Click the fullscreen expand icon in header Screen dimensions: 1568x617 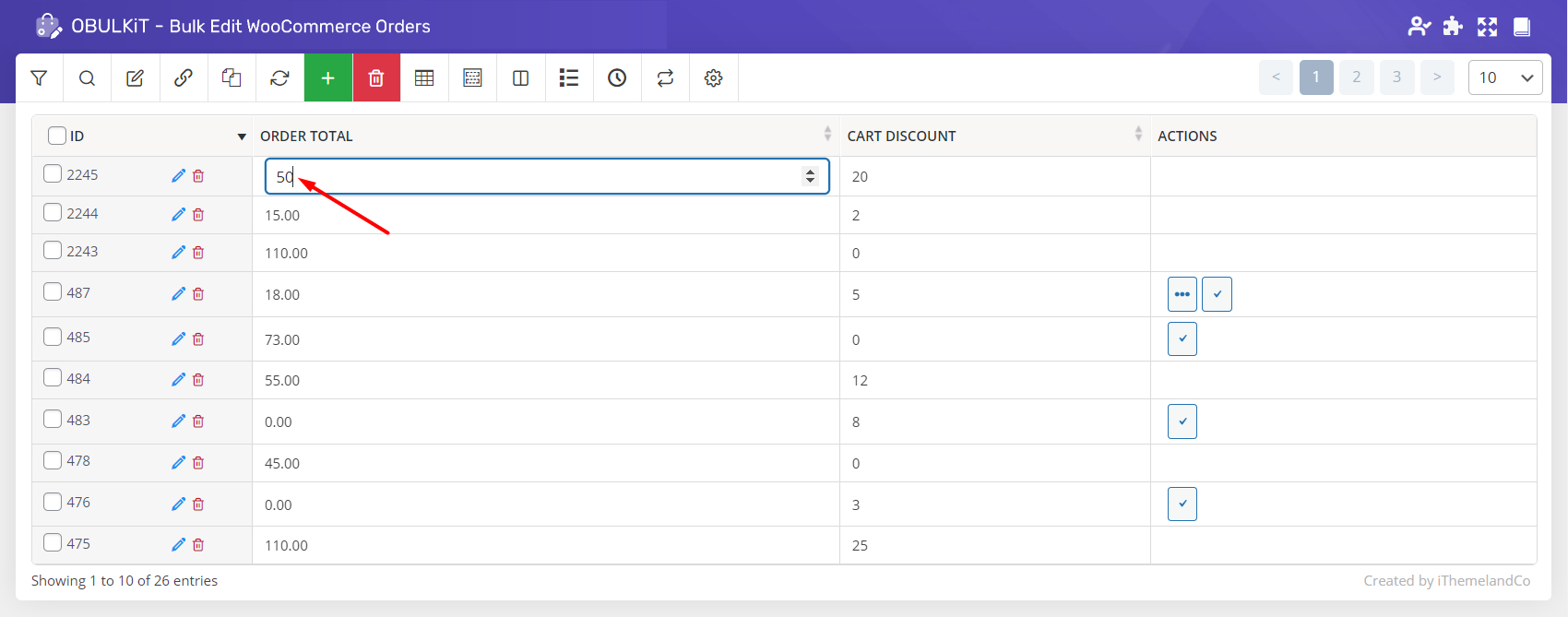coord(1487,27)
